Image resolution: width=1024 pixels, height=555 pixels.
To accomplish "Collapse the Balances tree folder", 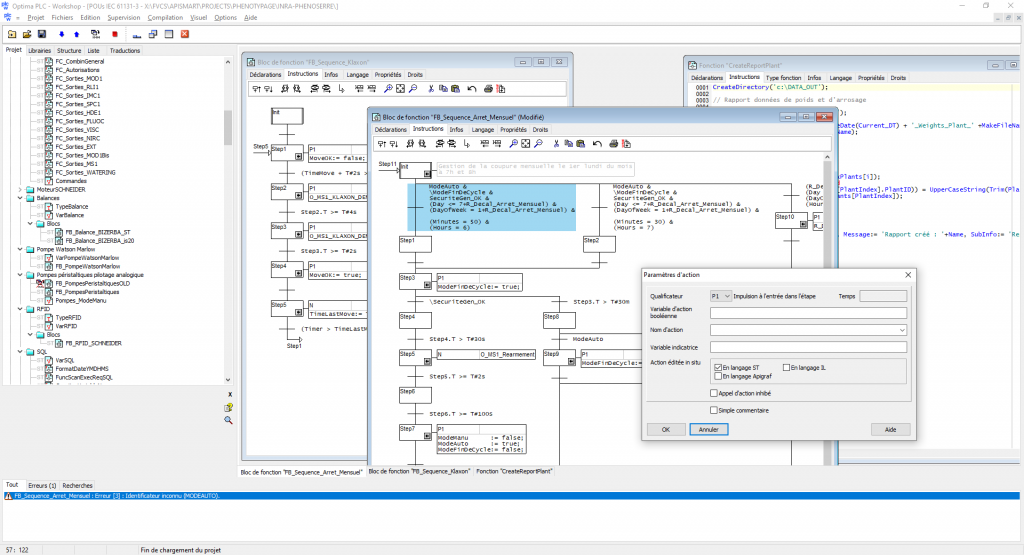I will point(20,198).
